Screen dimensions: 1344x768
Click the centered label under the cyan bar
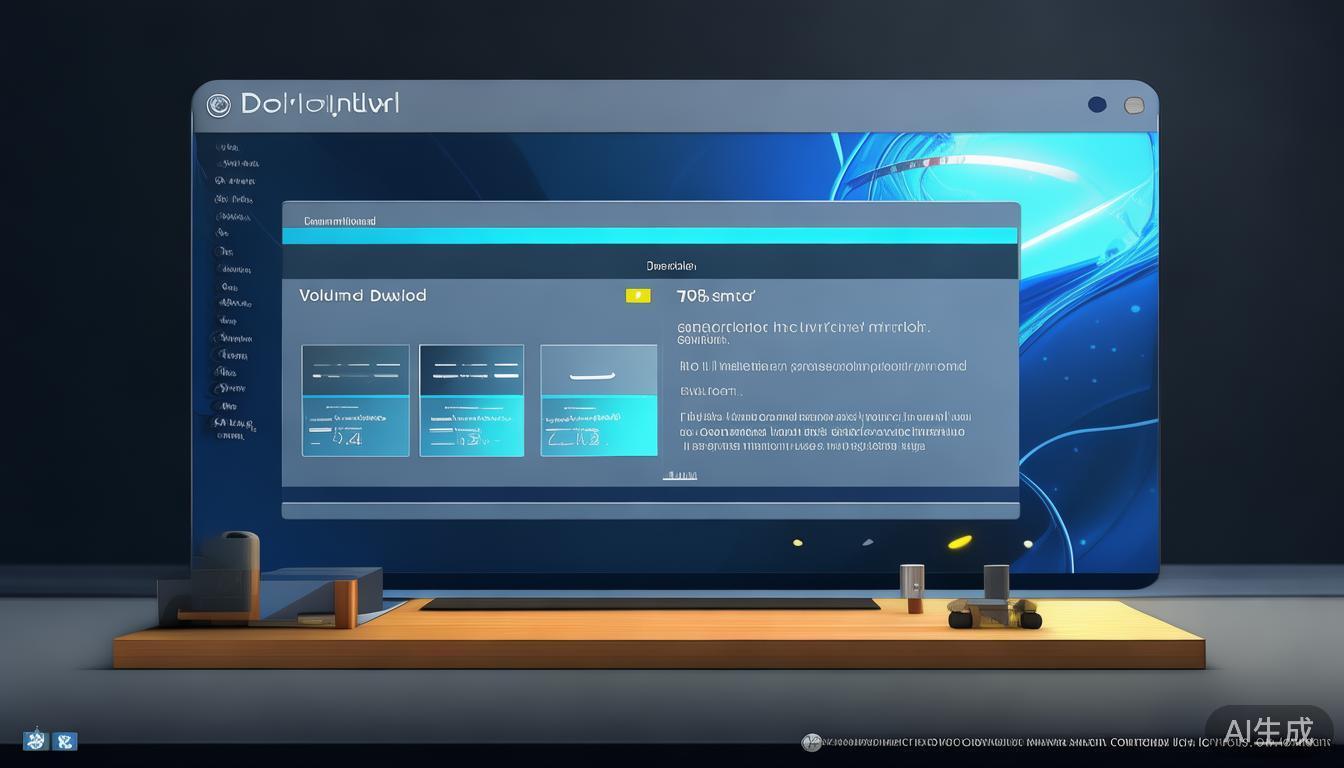tap(671, 266)
